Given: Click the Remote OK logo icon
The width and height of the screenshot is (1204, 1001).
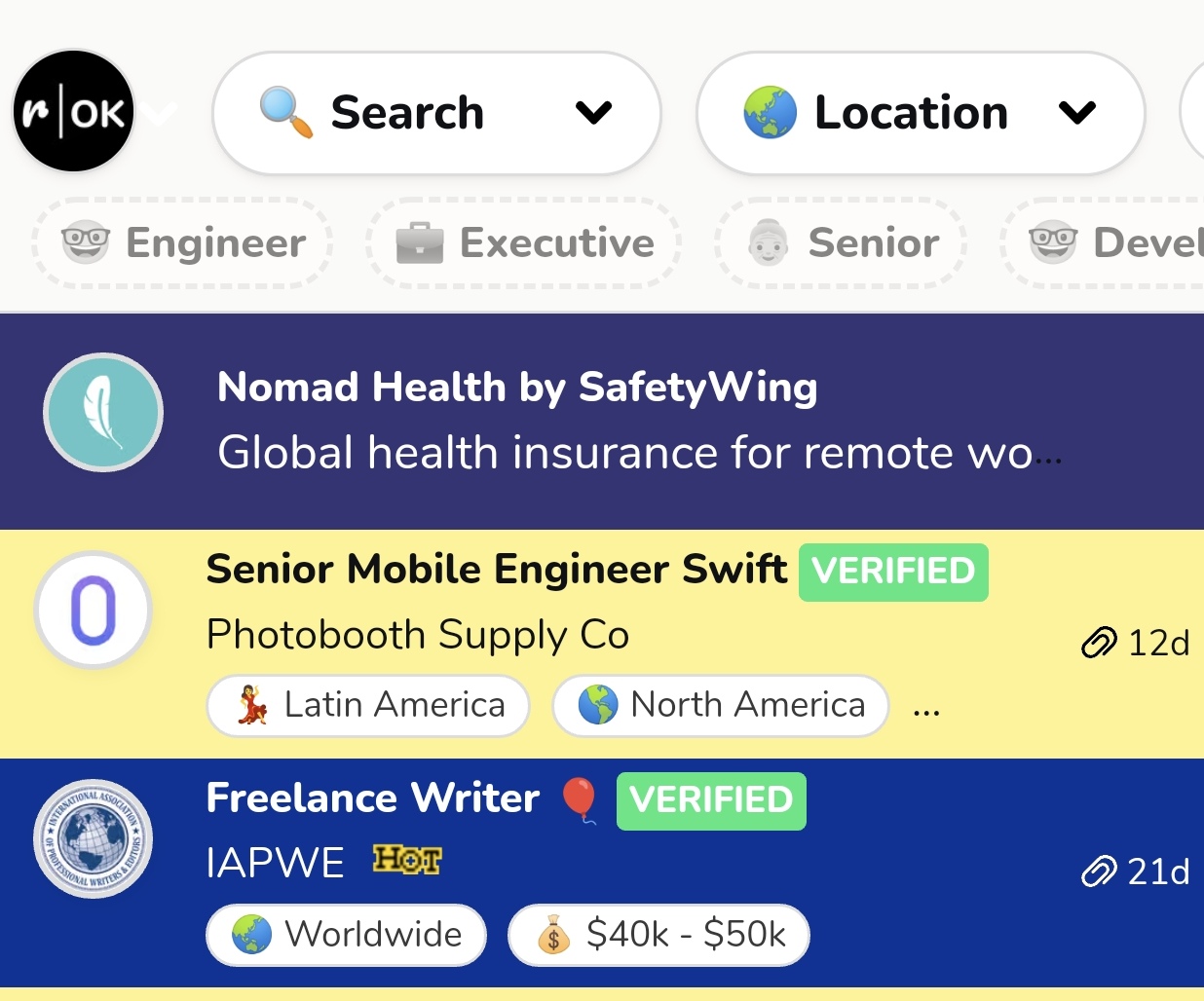Looking at the screenshot, I should [x=73, y=112].
